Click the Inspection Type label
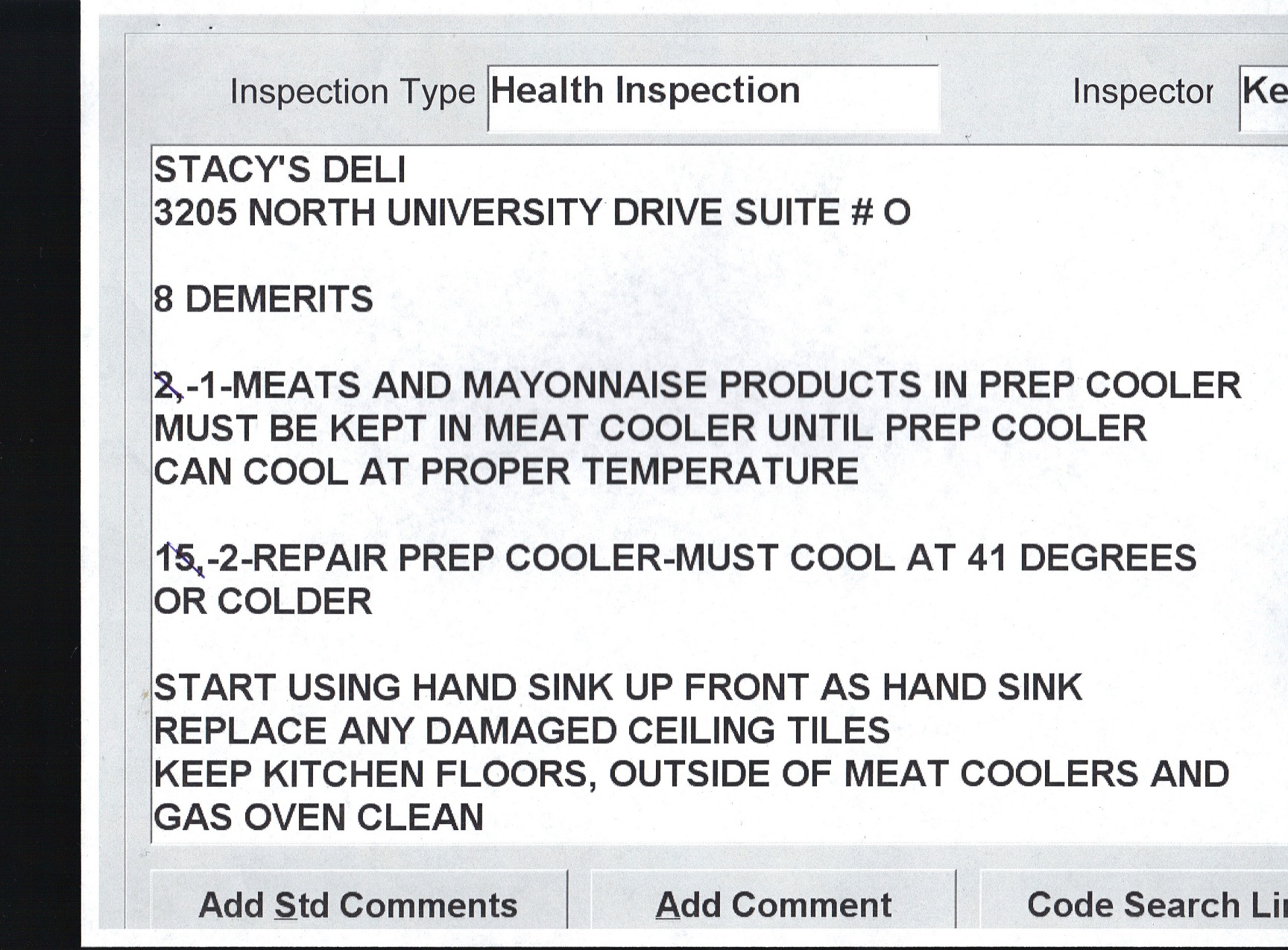 pyautogui.click(x=352, y=92)
